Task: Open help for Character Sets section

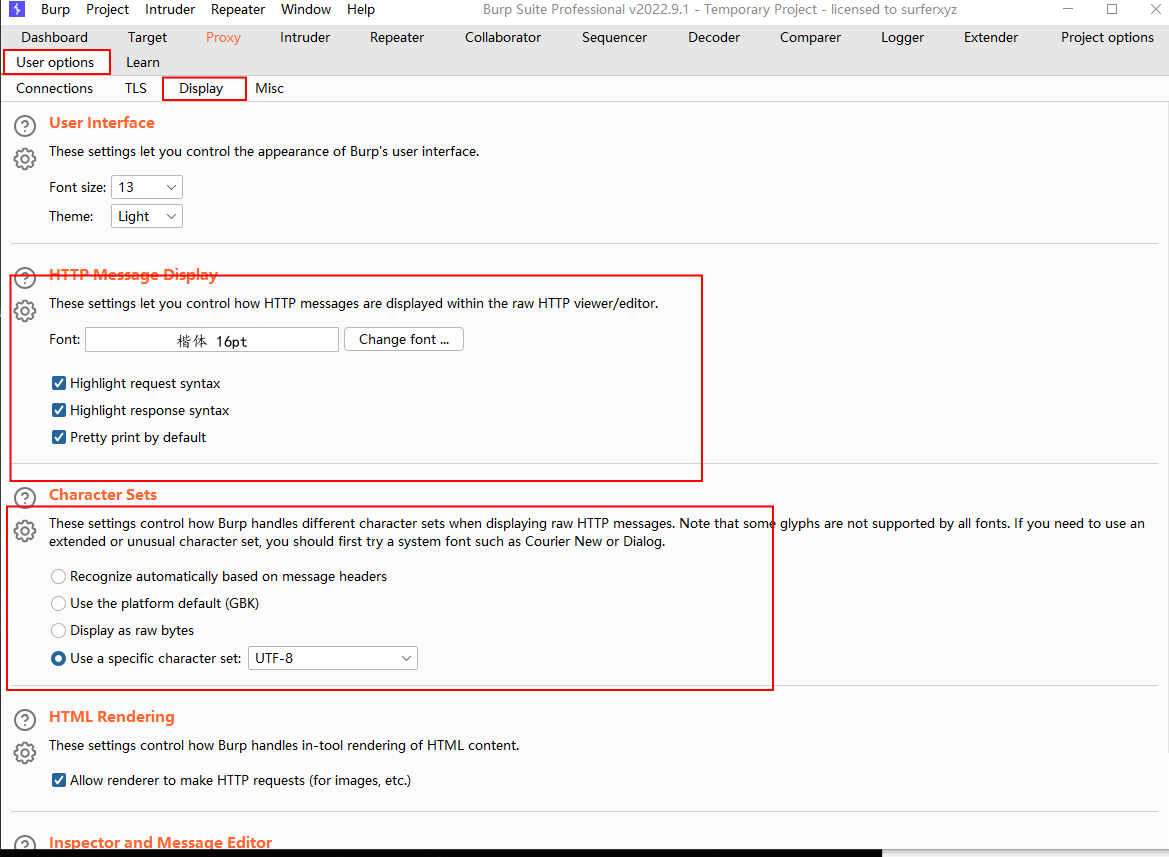Action: [25, 498]
